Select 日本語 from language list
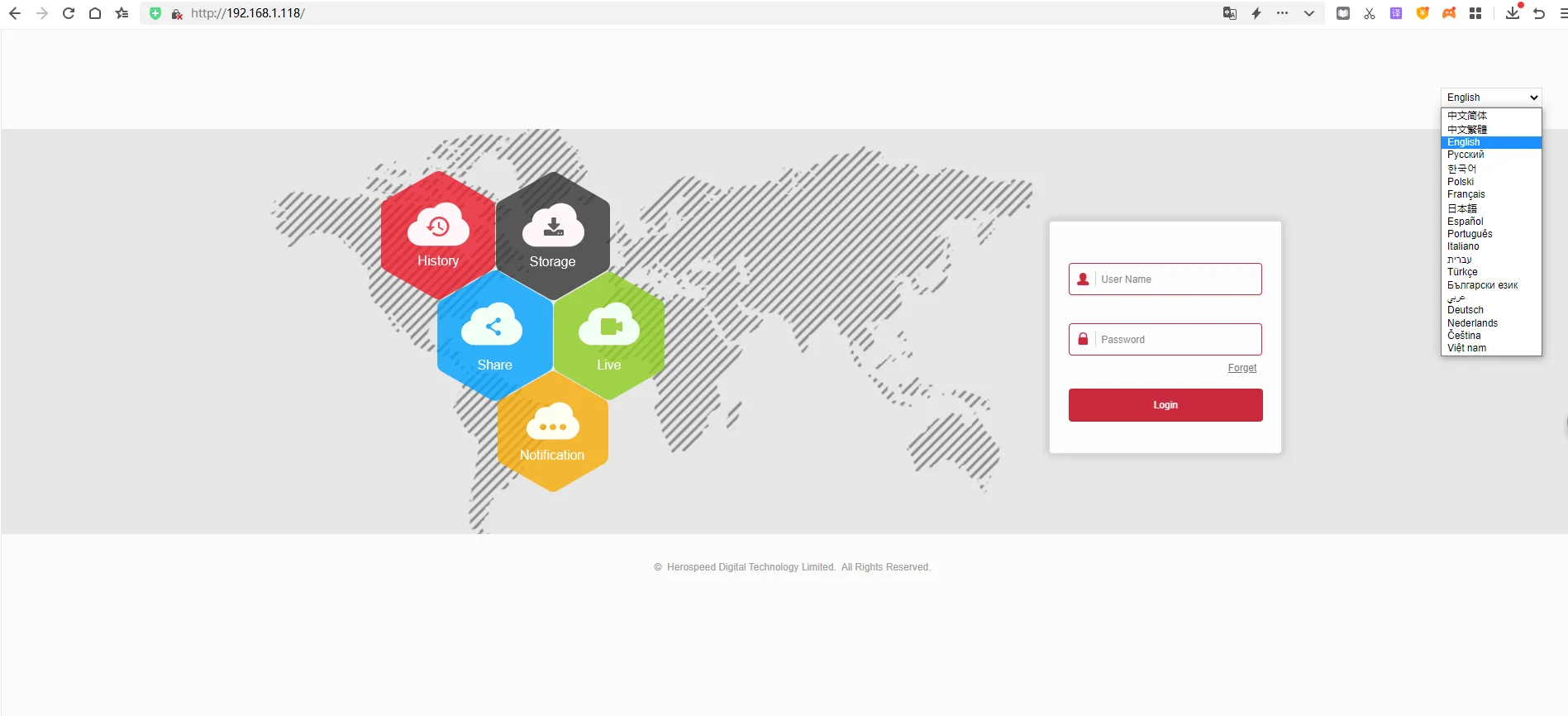 1491,208
